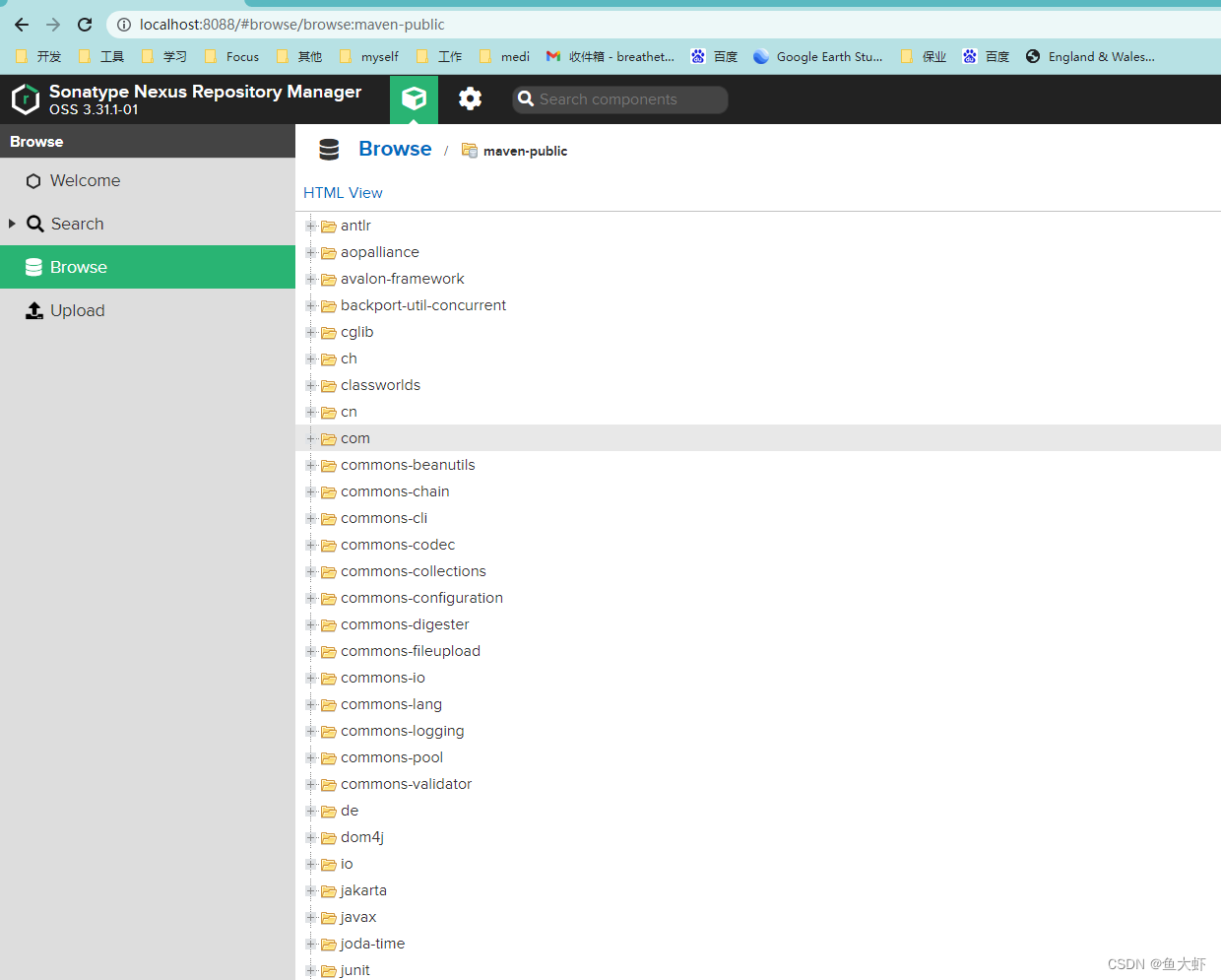1221x980 pixels.
Task: Select the commons-cli folder
Action: click(384, 518)
